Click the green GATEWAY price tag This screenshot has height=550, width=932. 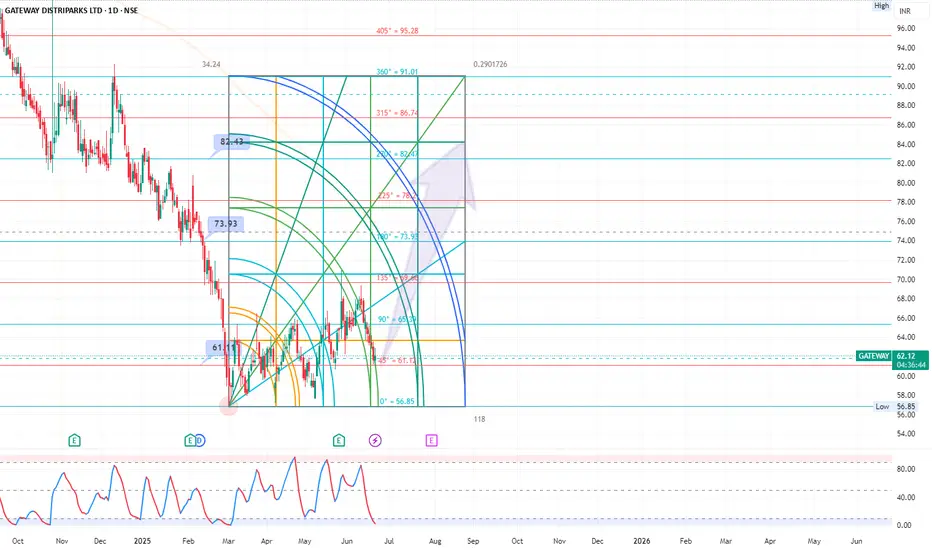coord(873,356)
